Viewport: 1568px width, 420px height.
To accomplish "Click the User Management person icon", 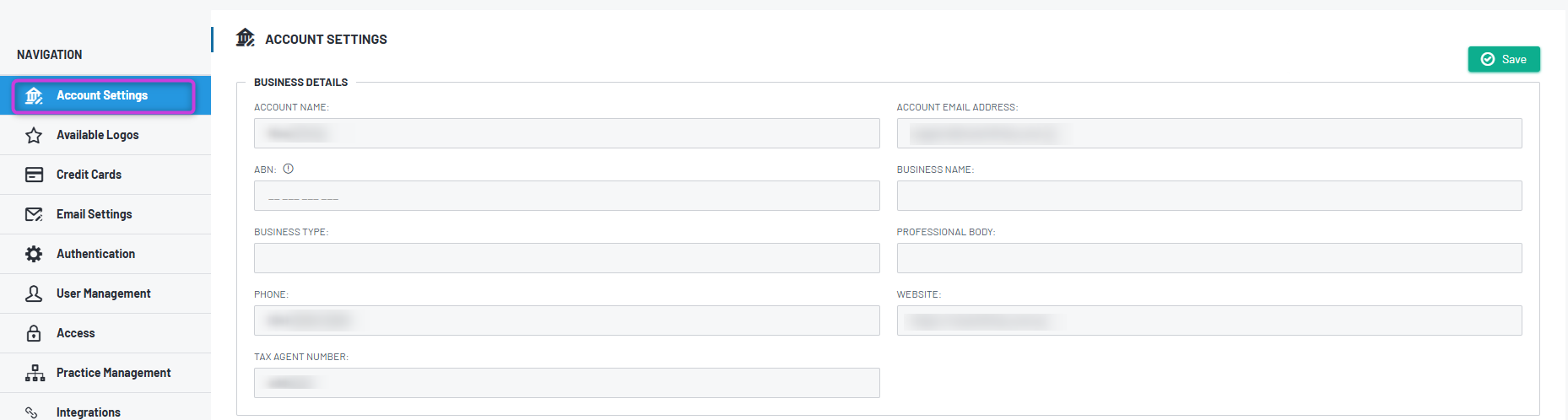I will [34, 293].
